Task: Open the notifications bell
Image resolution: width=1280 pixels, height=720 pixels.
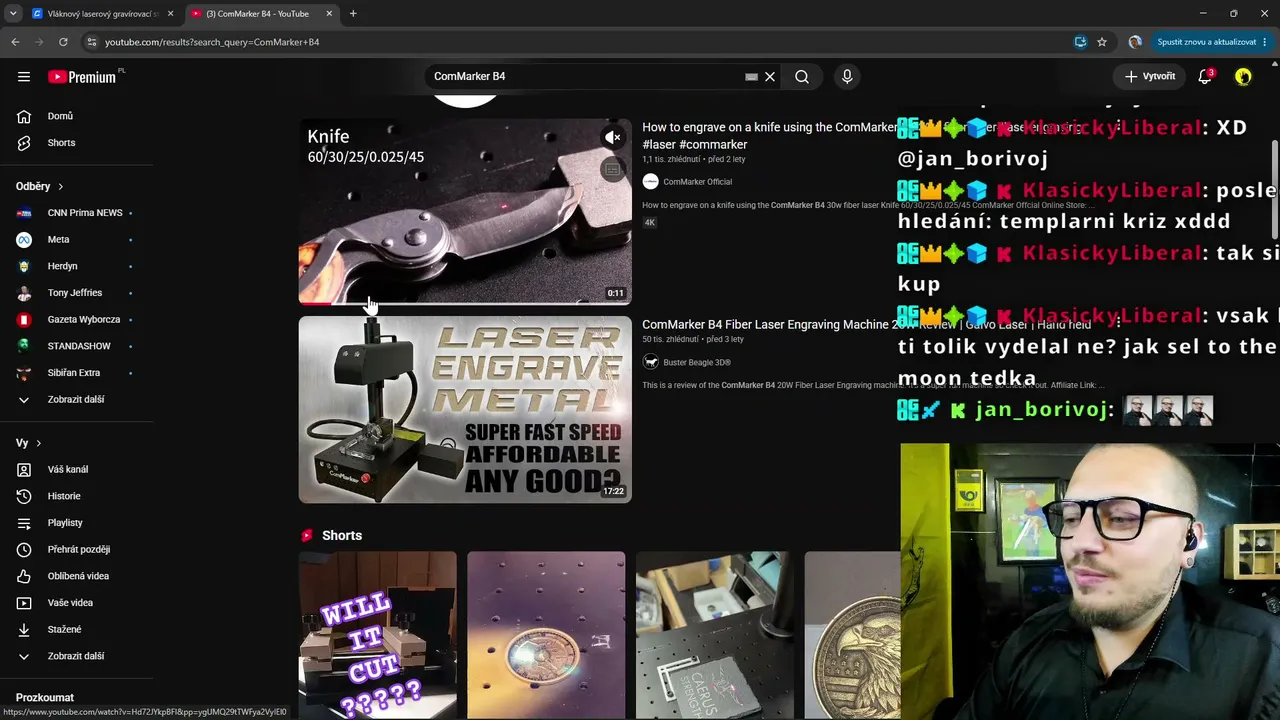Action: pos(1205,77)
